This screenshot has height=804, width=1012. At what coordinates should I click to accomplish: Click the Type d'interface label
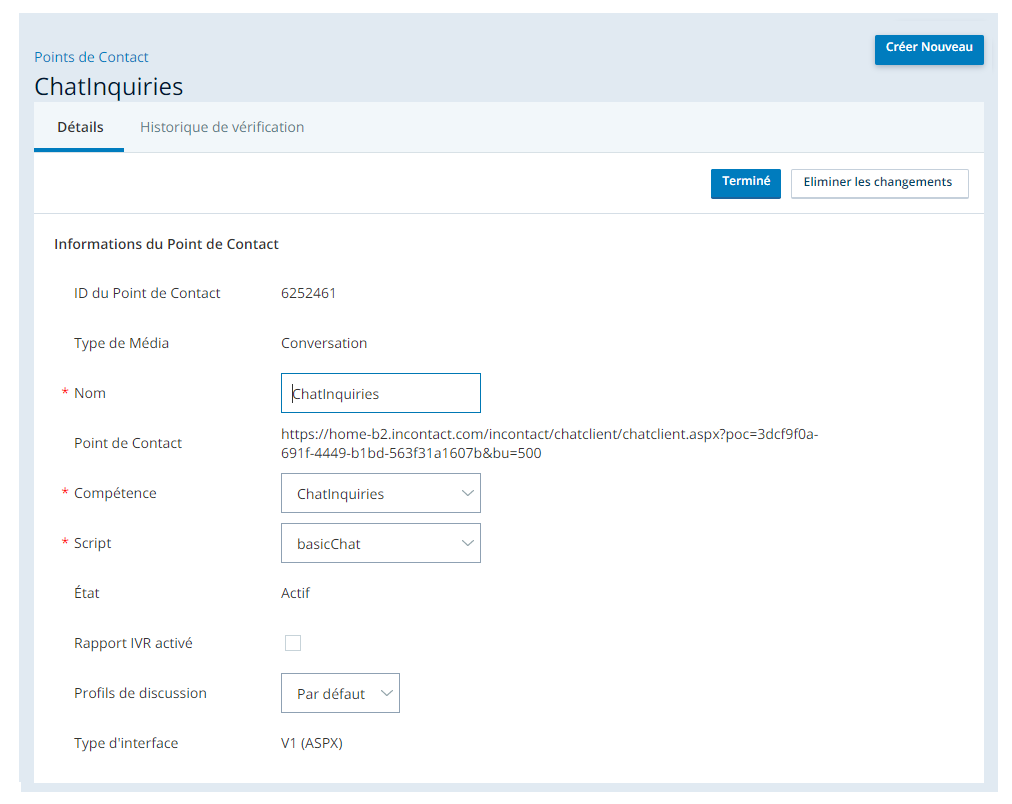tap(126, 743)
